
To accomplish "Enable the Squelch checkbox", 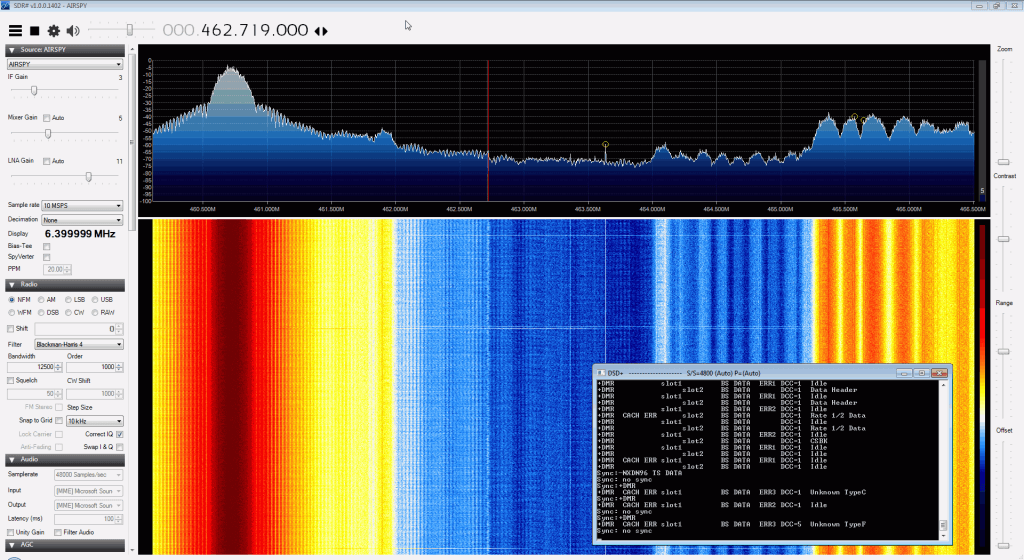I will coord(11,380).
